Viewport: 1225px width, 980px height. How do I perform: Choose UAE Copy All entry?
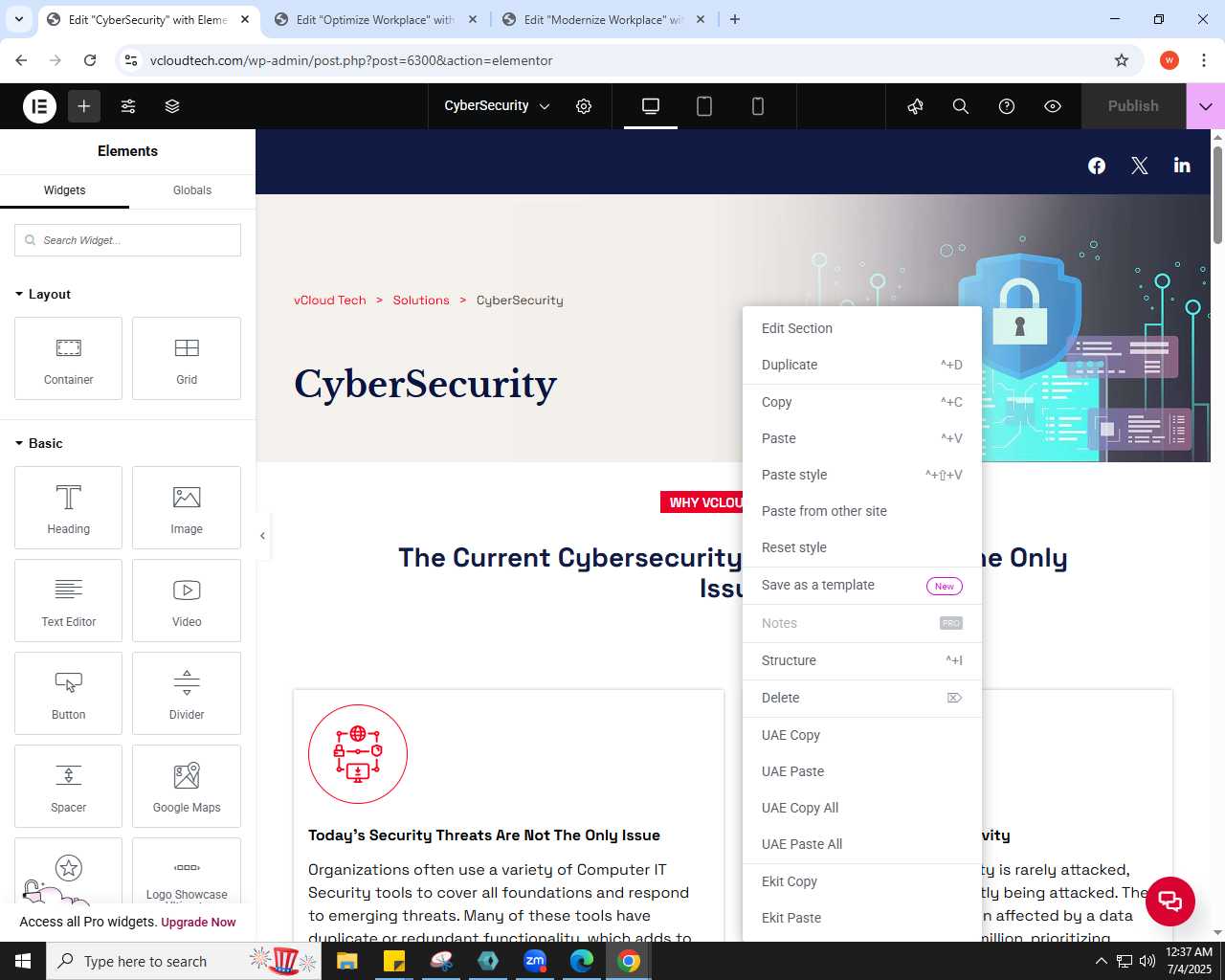tap(862, 808)
